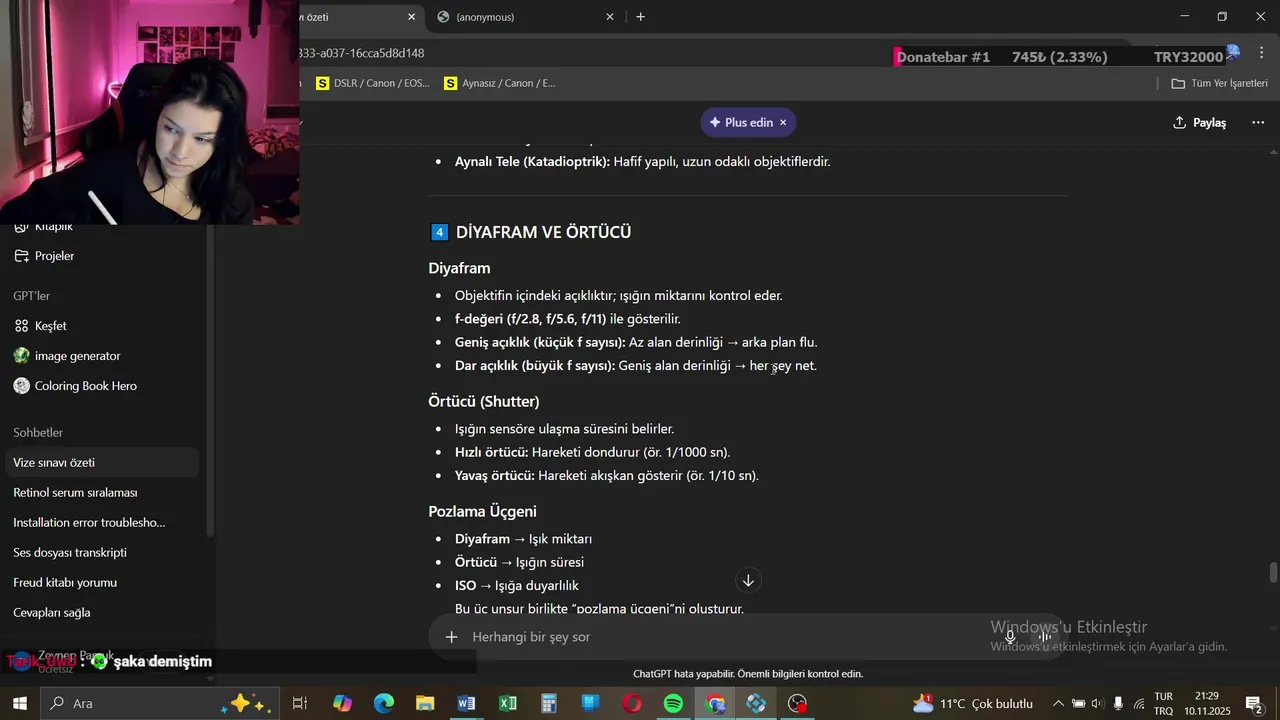Click the microphone dictation icon in prompt
The image size is (1280, 720).
[1010, 637]
